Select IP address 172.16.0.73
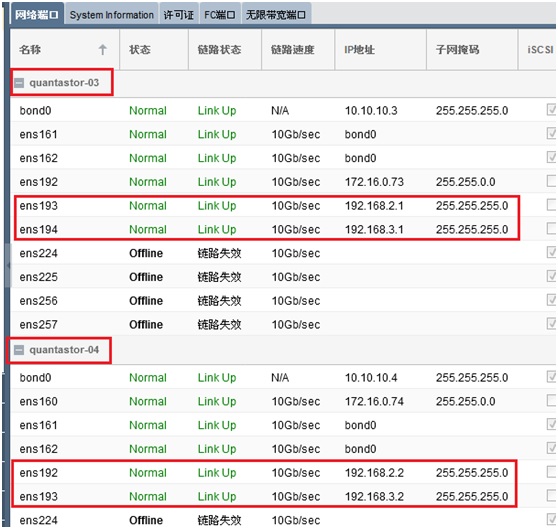 coord(374,182)
